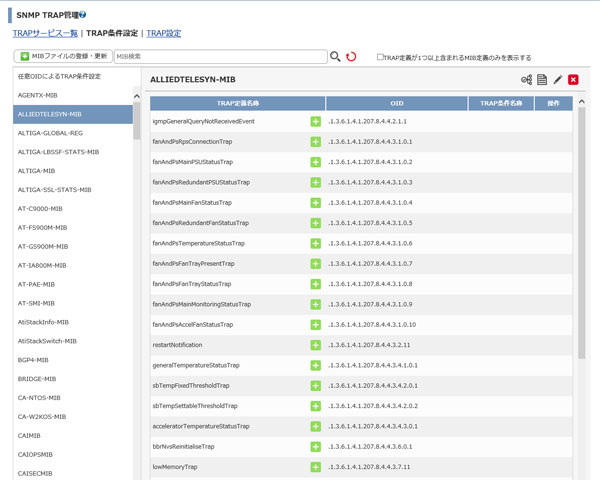Select AT-FS900M-MIB in the MIB list

(73, 228)
